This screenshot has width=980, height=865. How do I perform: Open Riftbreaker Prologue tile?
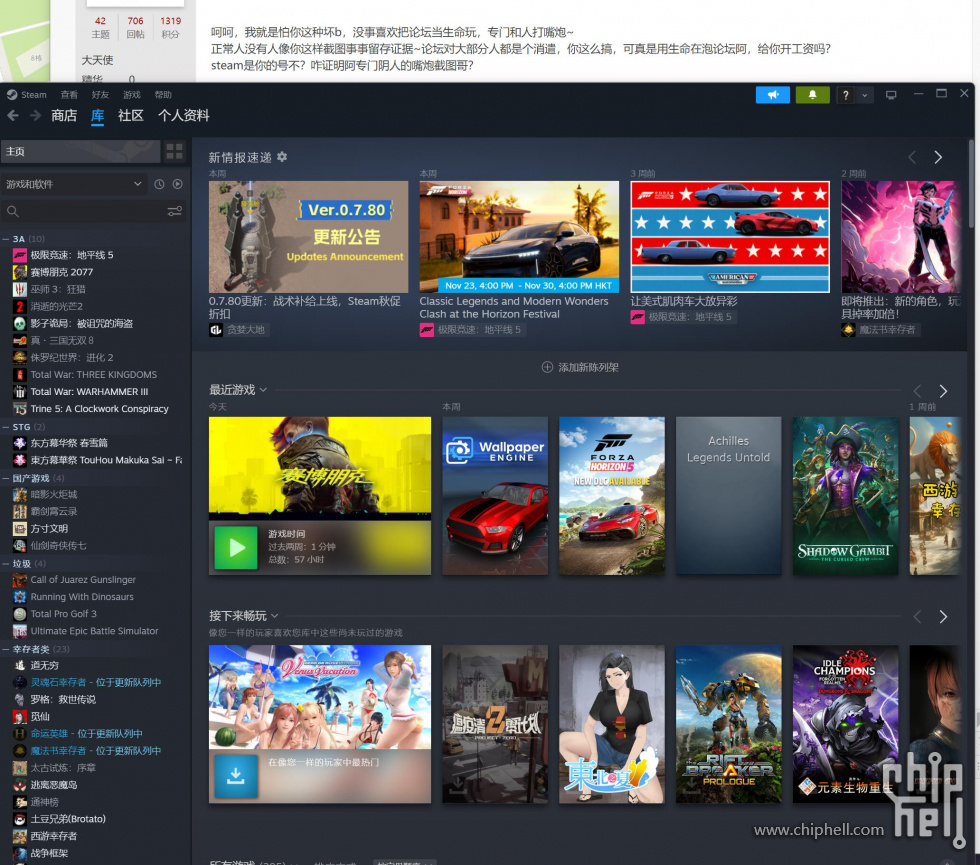click(729, 724)
